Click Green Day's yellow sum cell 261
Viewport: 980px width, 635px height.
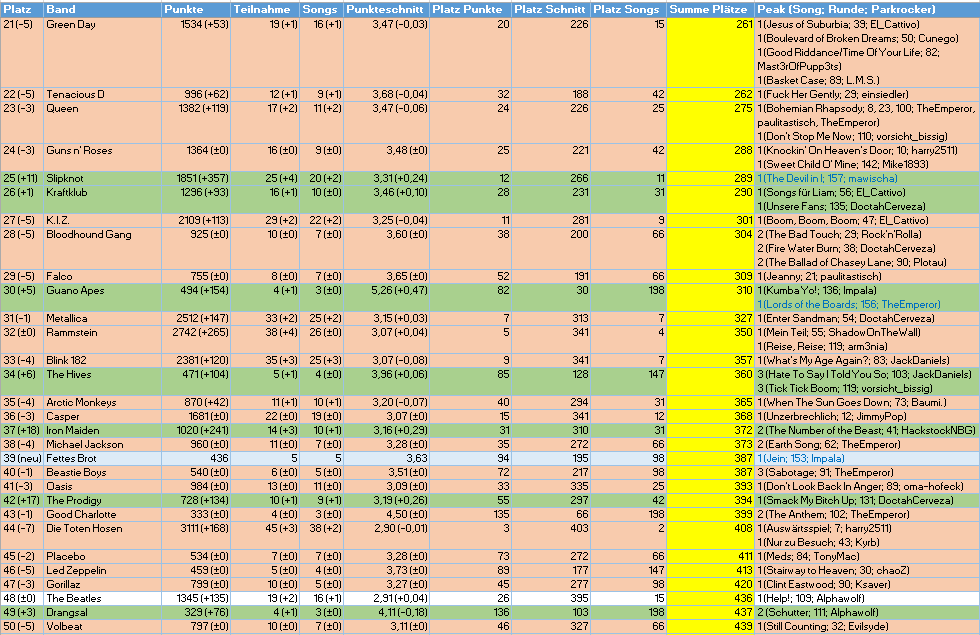tap(711, 52)
